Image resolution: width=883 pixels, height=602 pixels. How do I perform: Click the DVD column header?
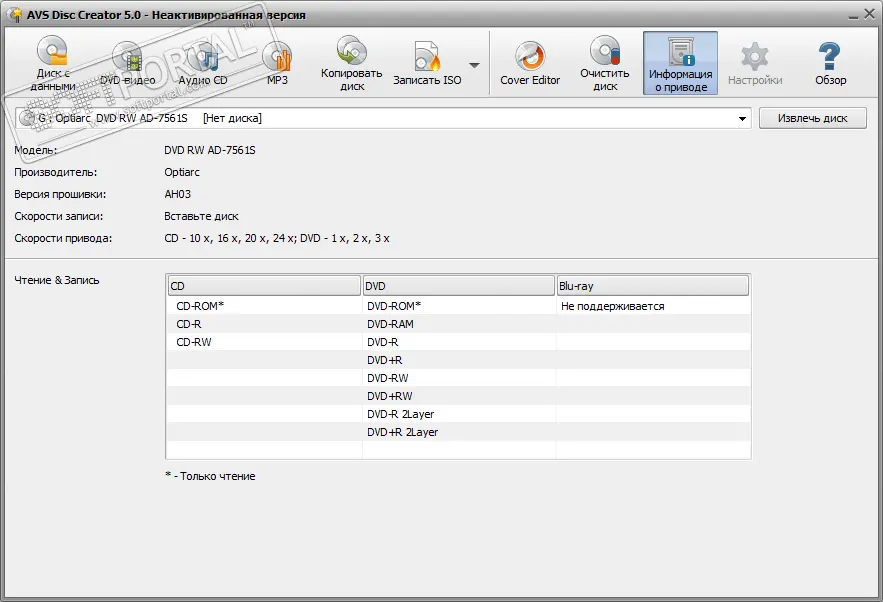click(x=458, y=286)
